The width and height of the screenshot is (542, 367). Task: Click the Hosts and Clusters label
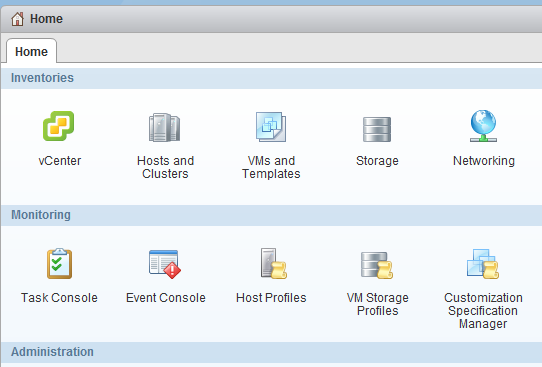coord(165,167)
